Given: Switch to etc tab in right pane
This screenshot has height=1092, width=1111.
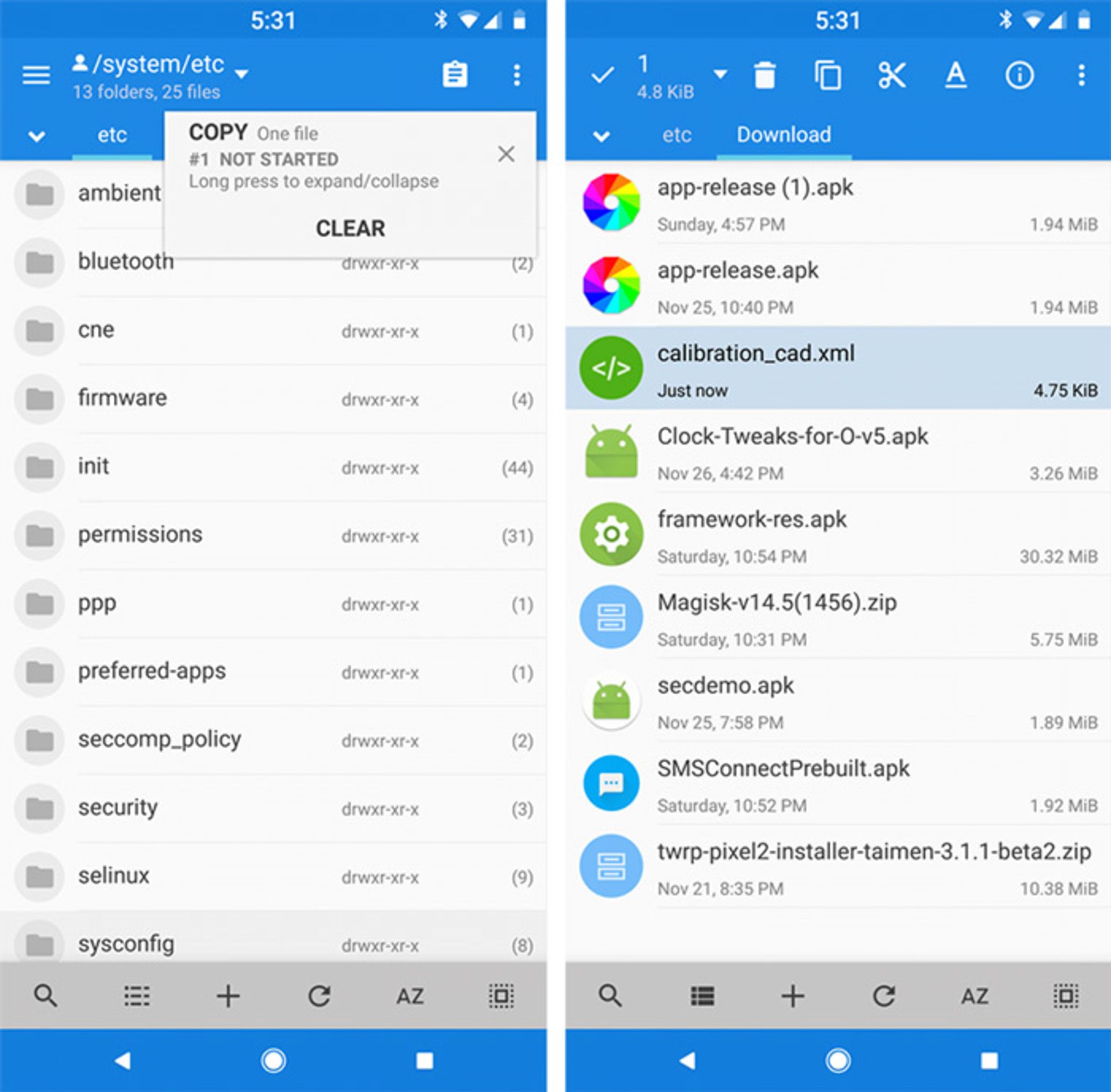Looking at the screenshot, I should click(x=676, y=135).
